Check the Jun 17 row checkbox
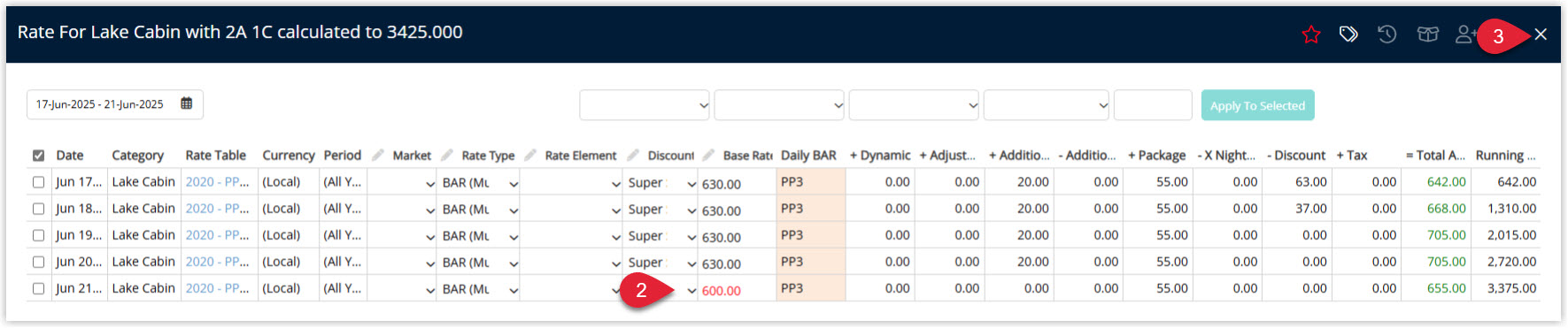Image resolution: width=1568 pixels, height=328 pixels. [38, 182]
